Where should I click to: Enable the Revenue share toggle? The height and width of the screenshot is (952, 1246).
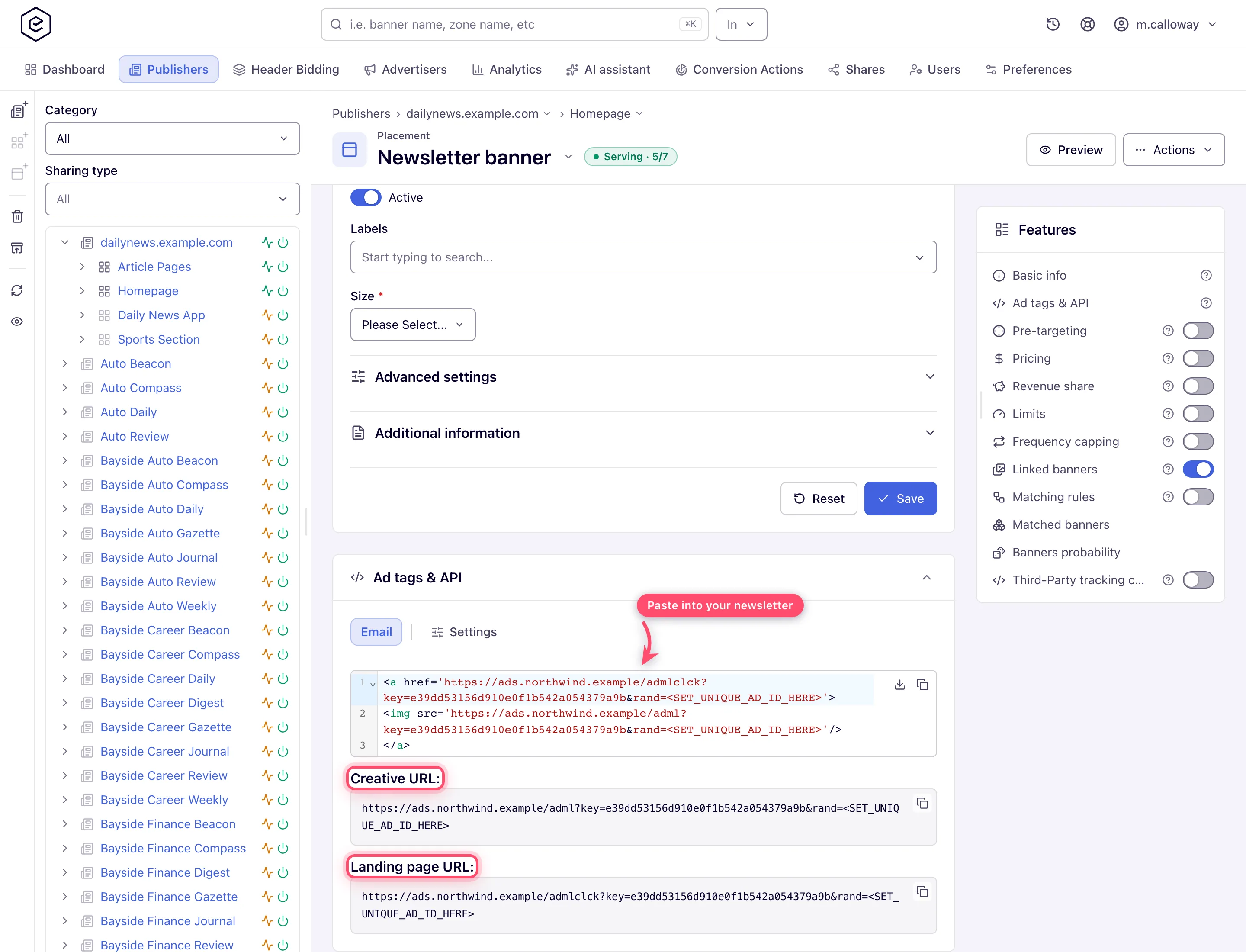point(1198,386)
